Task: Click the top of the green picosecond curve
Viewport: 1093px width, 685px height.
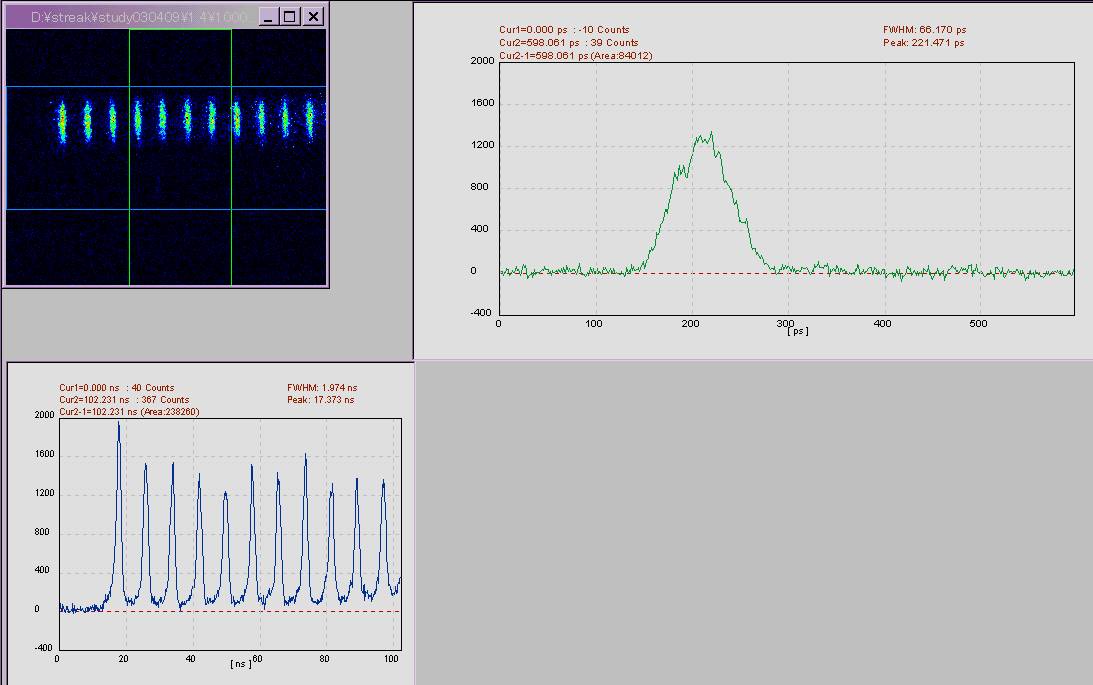Action: [710, 134]
